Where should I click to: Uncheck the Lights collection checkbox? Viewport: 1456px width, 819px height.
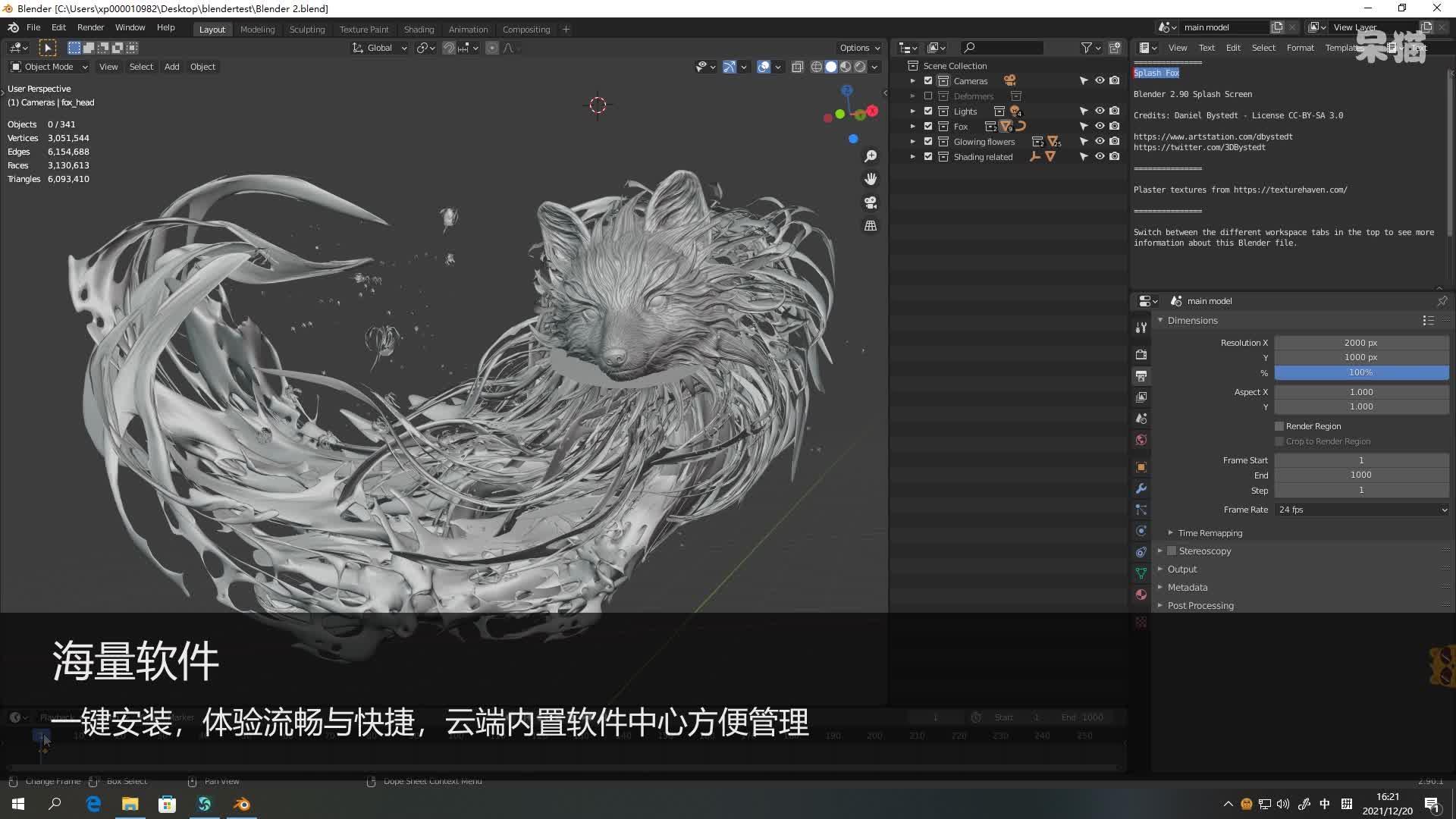click(x=927, y=111)
